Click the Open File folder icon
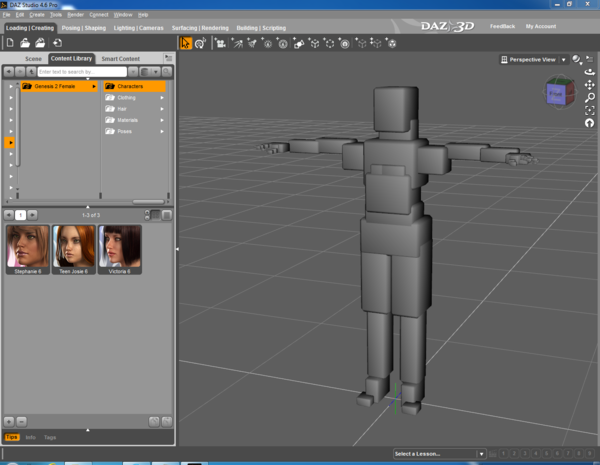Screen dimensions: 600x465 coord(25,43)
